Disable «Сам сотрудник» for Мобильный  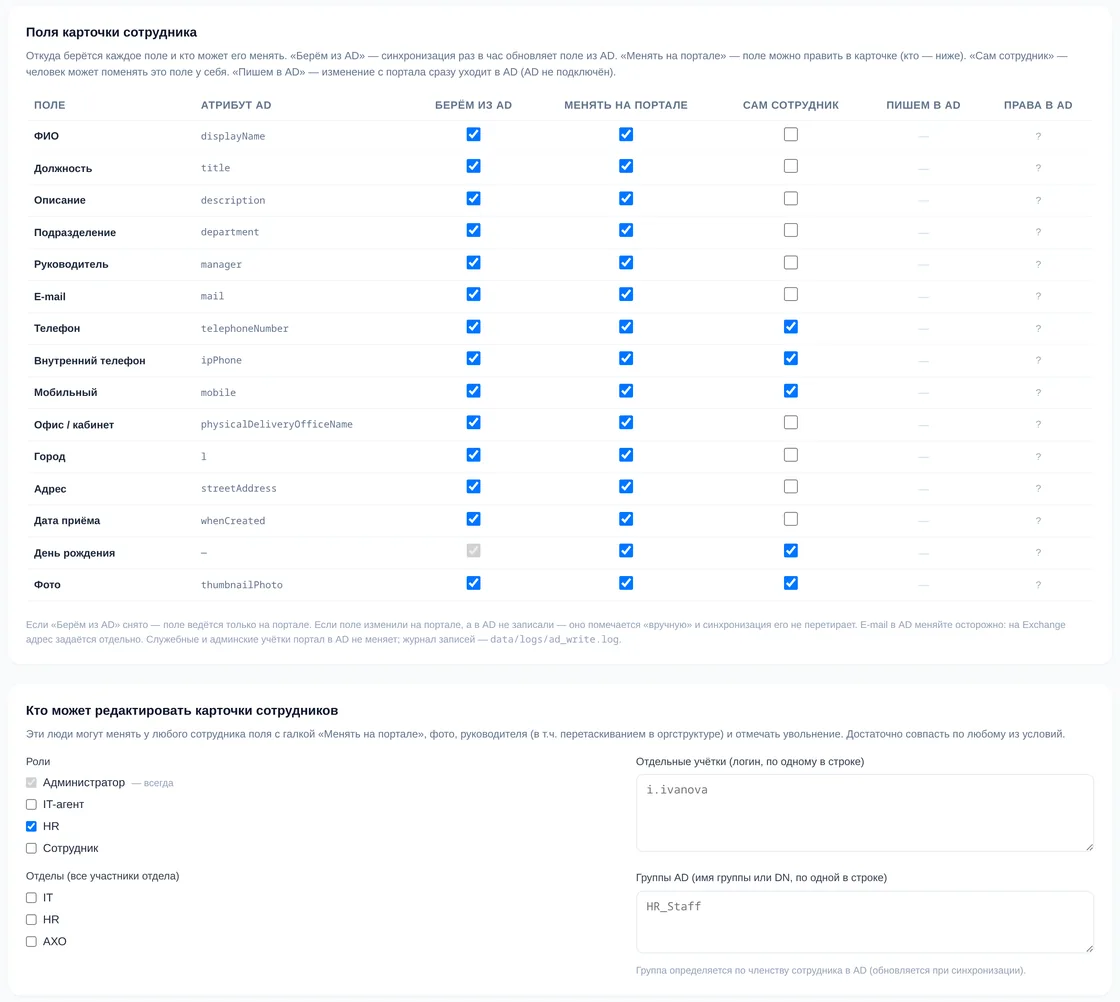point(791,391)
